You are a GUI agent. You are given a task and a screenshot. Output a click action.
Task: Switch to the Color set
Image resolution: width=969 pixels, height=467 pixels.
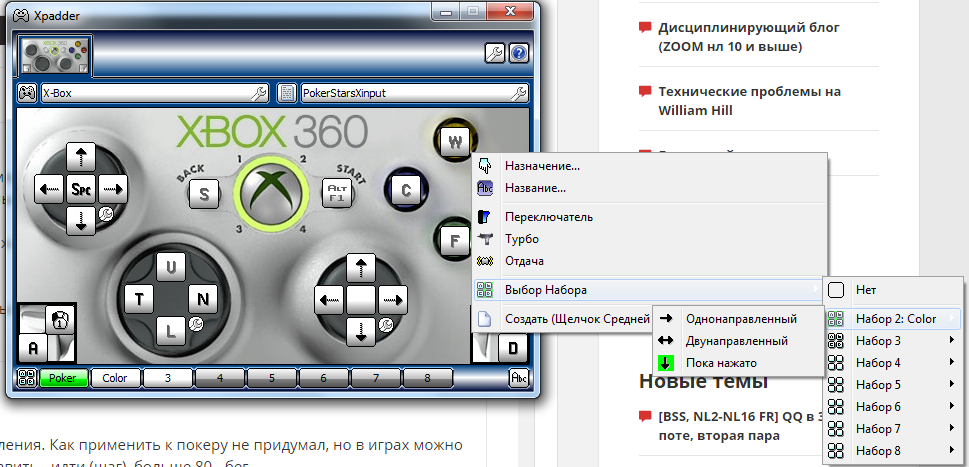pos(115,378)
